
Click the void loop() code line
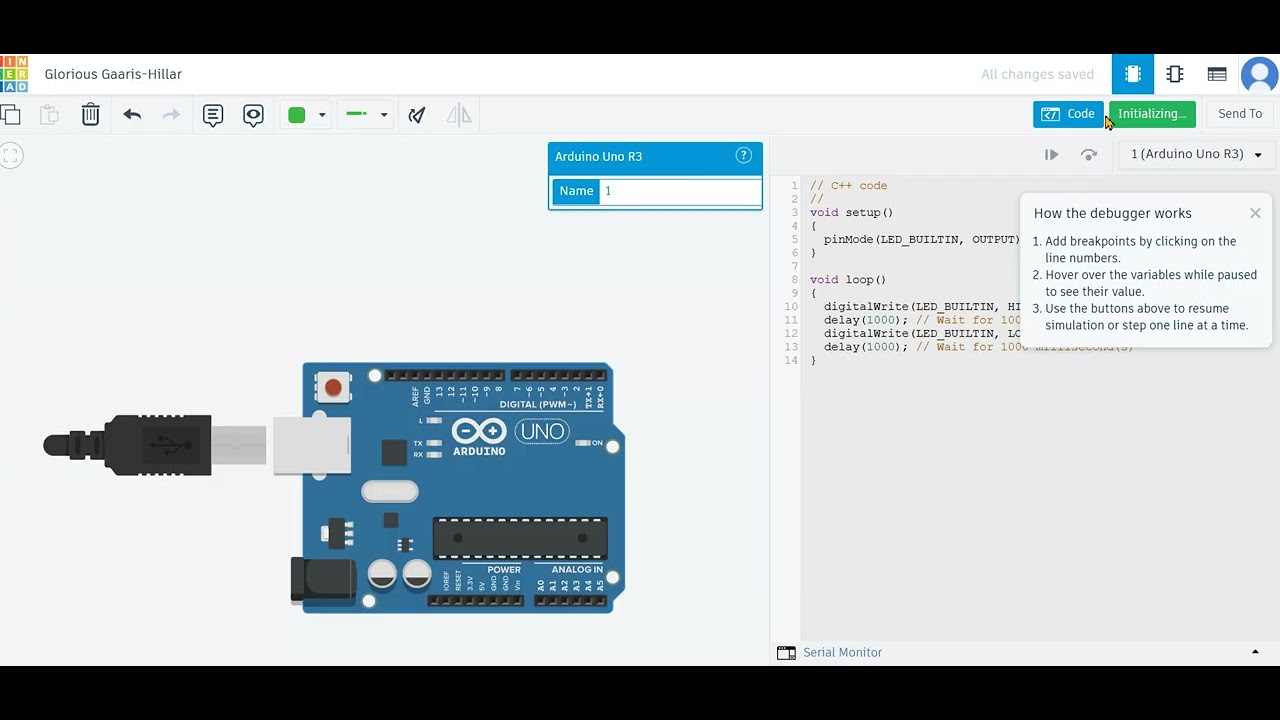pyautogui.click(x=848, y=280)
